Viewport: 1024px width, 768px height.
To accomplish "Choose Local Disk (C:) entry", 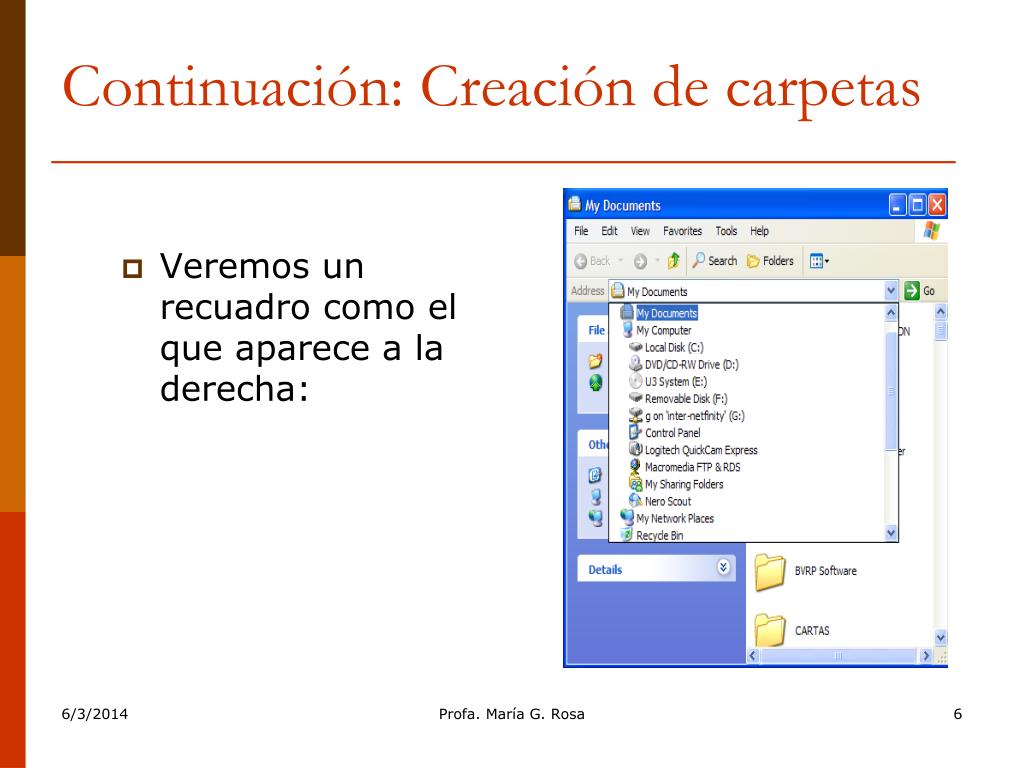I will tap(674, 347).
